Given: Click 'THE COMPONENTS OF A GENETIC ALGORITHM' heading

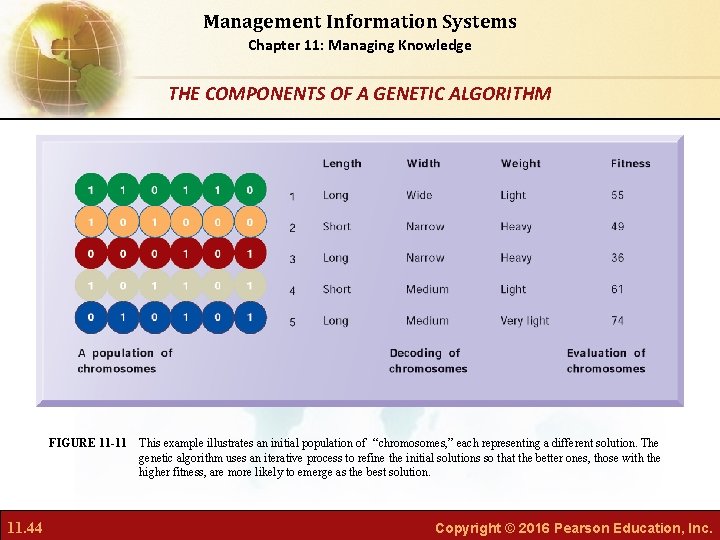Looking at the screenshot, I should [360, 94].
